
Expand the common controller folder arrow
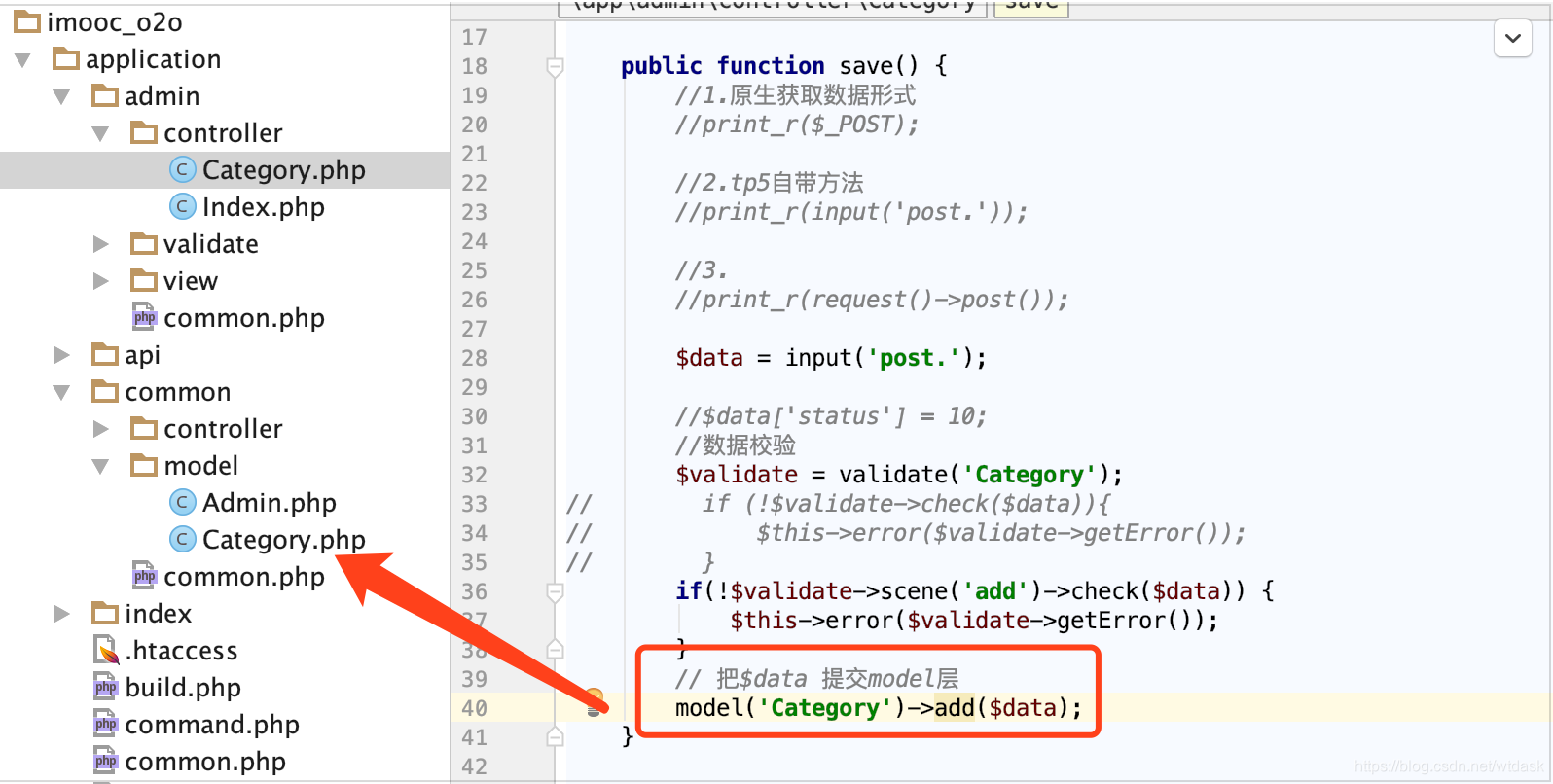pos(101,428)
